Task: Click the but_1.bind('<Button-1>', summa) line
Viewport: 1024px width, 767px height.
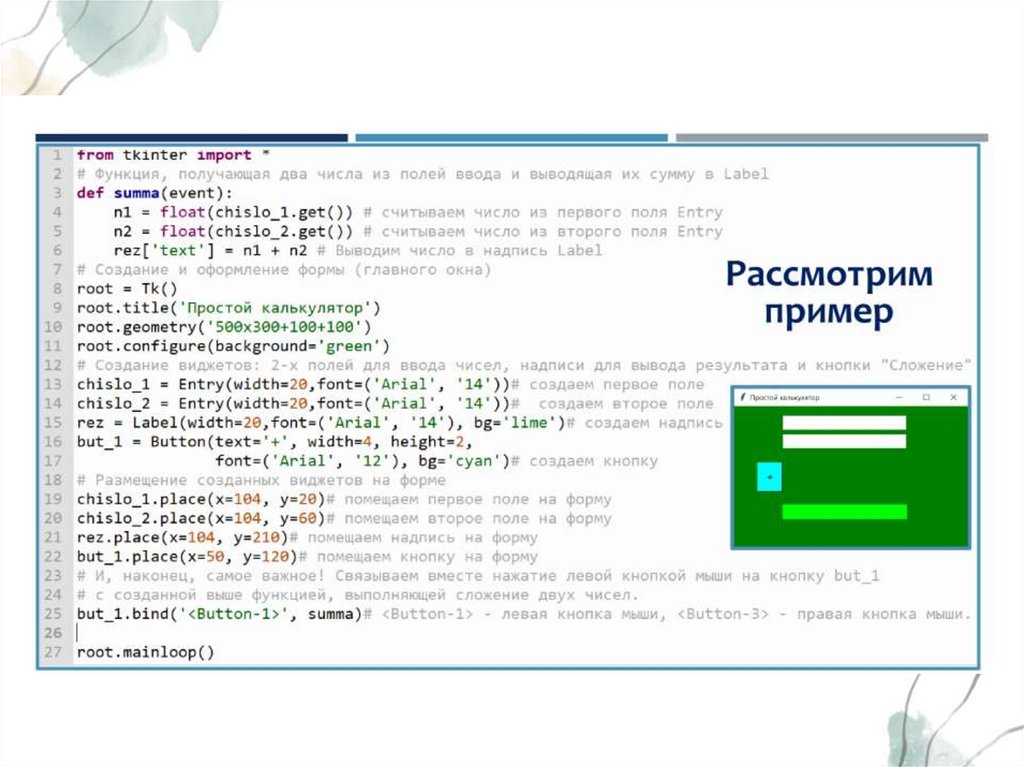Action: [x=524, y=614]
